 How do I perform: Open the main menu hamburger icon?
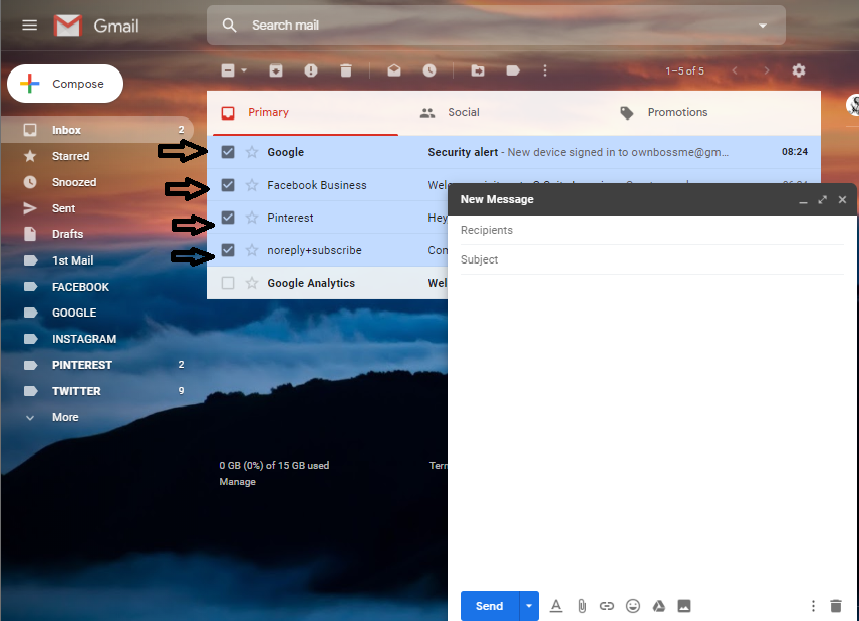pyautogui.click(x=30, y=25)
